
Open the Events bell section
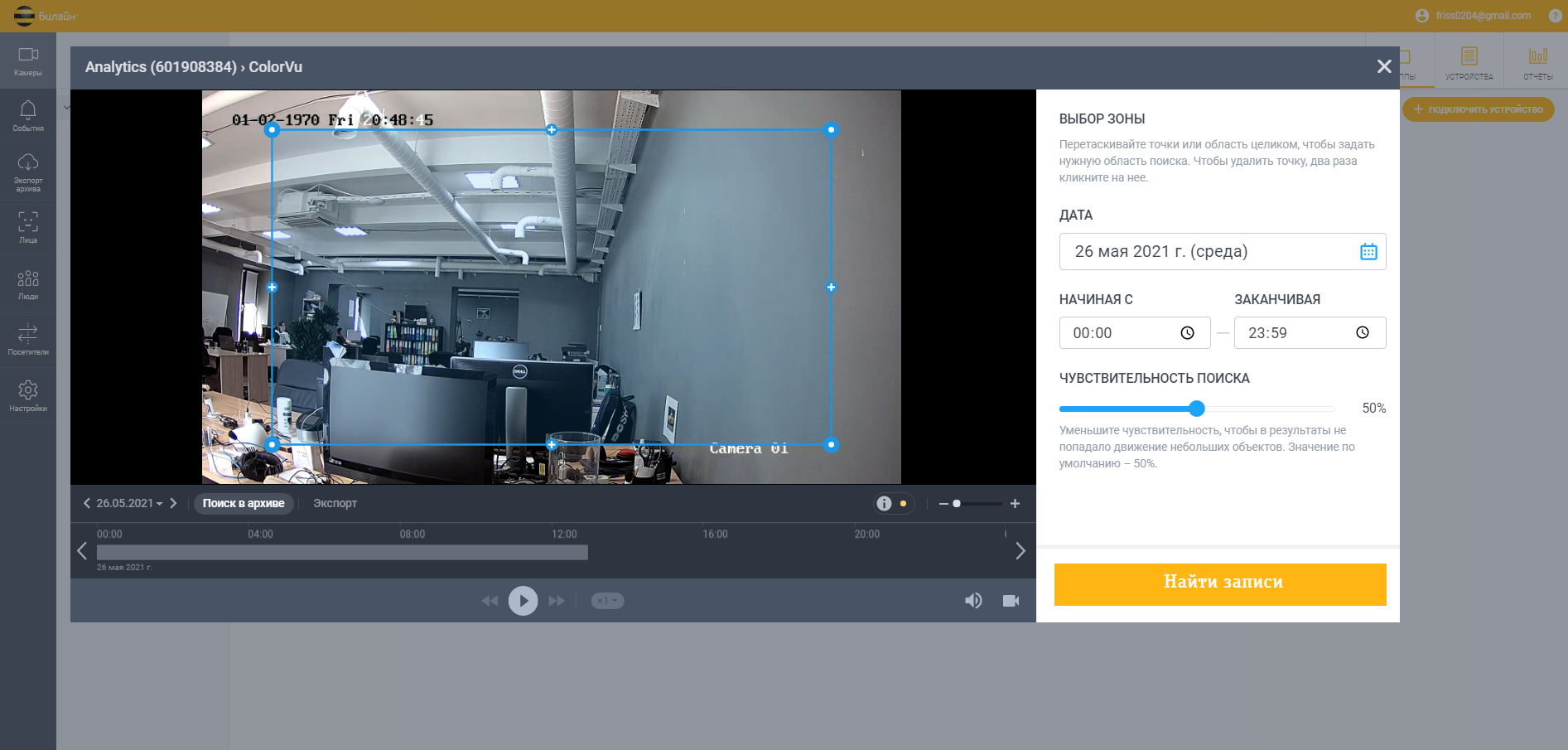pyautogui.click(x=28, y=116)
